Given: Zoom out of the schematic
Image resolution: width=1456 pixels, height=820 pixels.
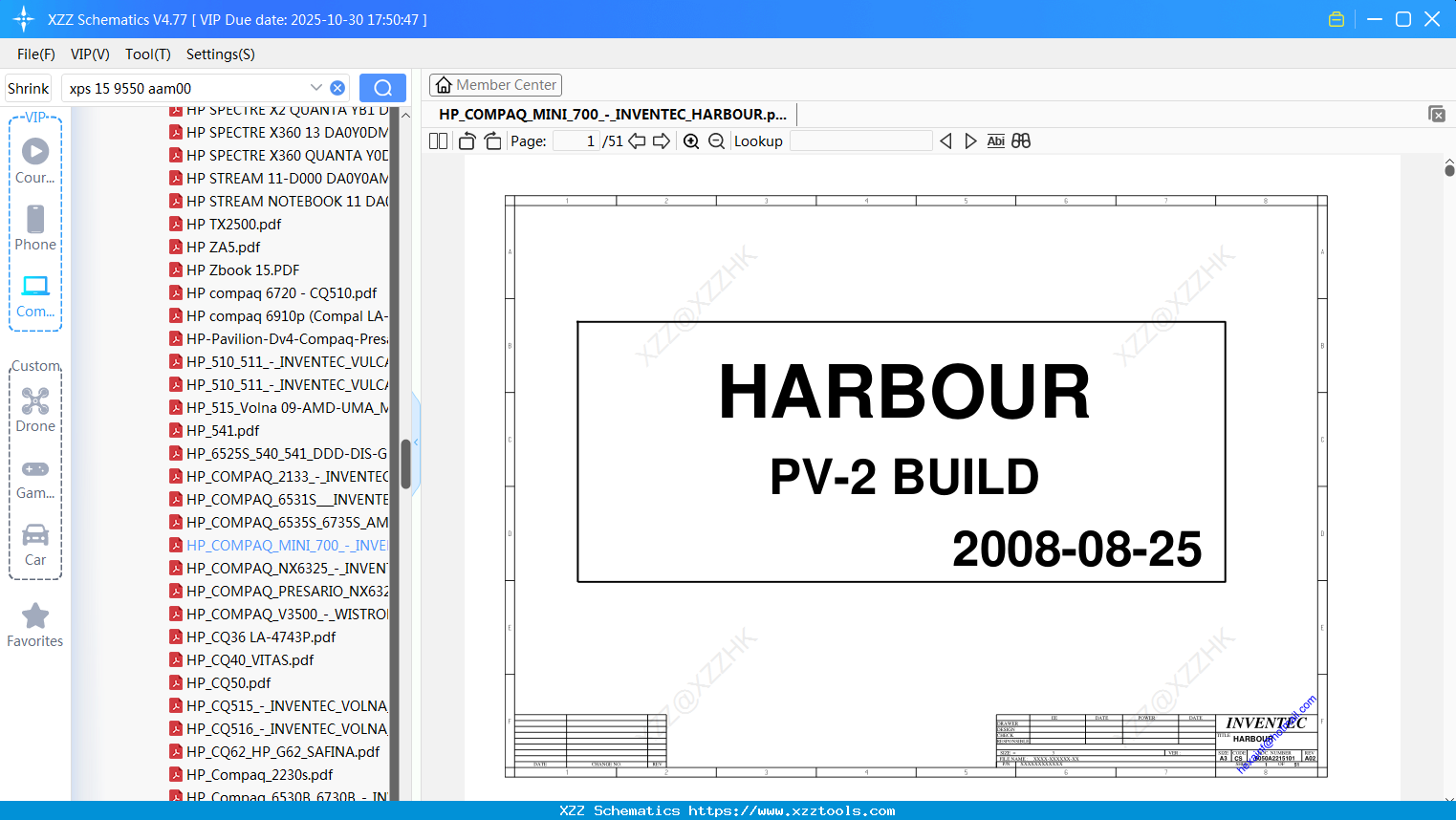Looking at the screenshot, I should pyautogui.click(x=716, y=140).
